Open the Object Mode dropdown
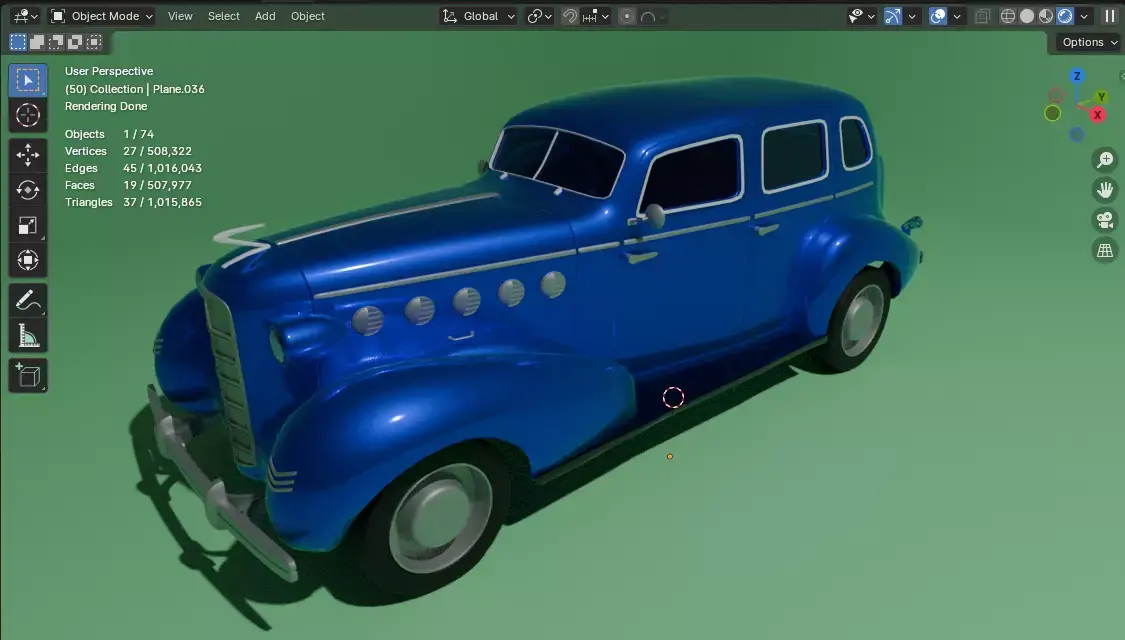The width and height of the screenshot is (1125, 640). 102,16
